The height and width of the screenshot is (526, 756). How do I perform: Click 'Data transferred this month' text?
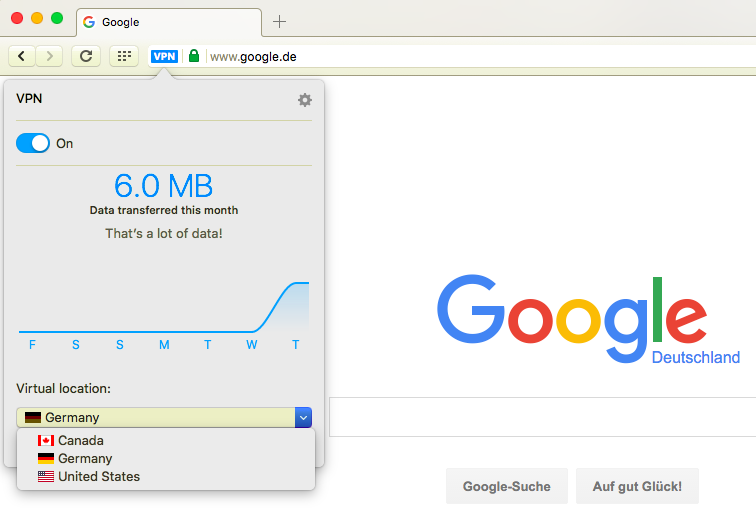(164, 210)
